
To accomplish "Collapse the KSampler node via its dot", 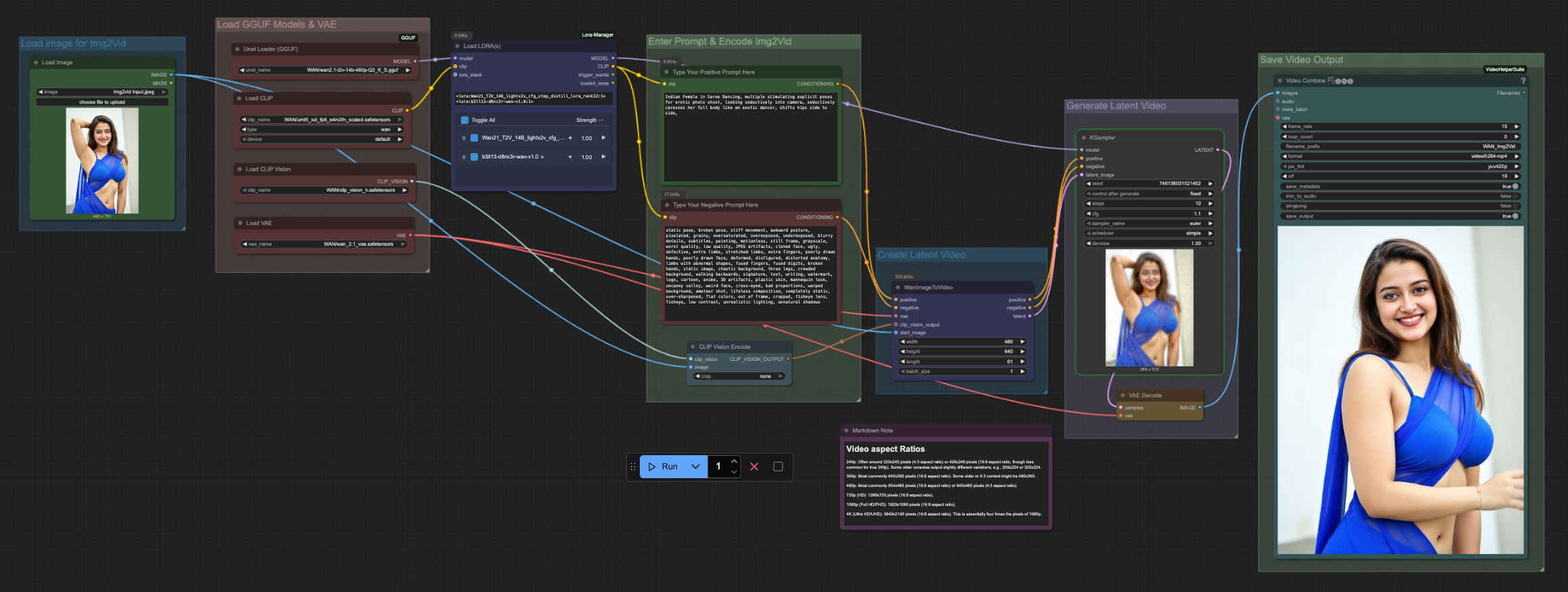I will pos(1083,138).
